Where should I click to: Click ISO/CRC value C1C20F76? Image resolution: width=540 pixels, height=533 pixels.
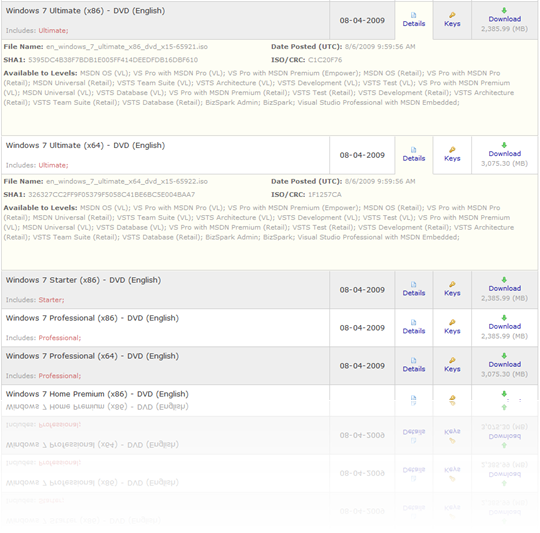(x=325, y=60)
